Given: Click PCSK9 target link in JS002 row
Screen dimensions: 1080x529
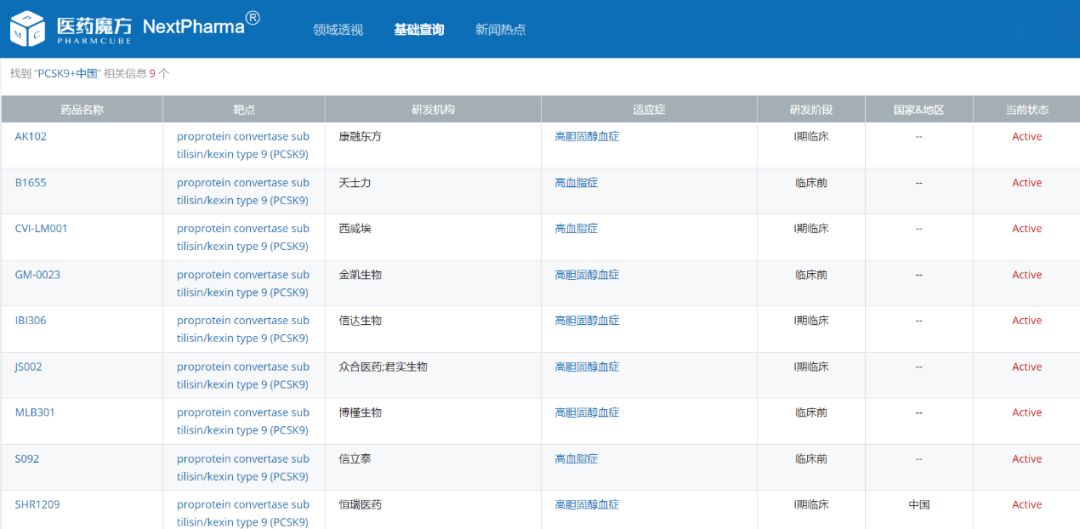Looking at the screenshot, I should [243, 375].
